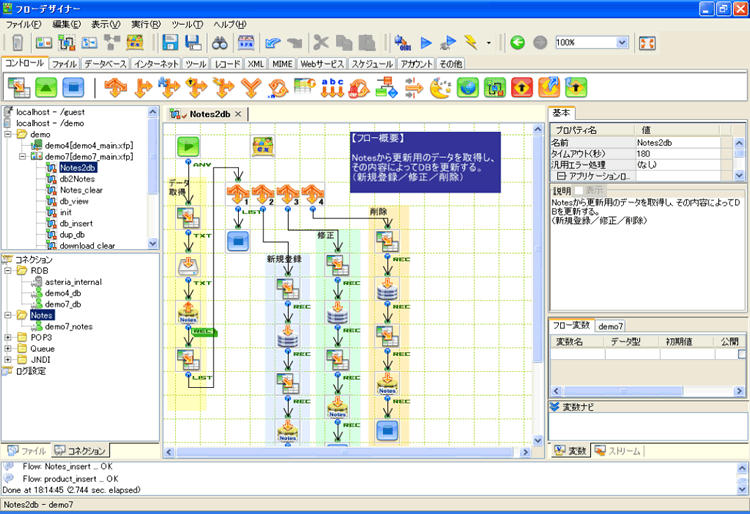Open the 100% zoom level dropdown
Screen dimensions: 750x514
[x=621, y=43]
